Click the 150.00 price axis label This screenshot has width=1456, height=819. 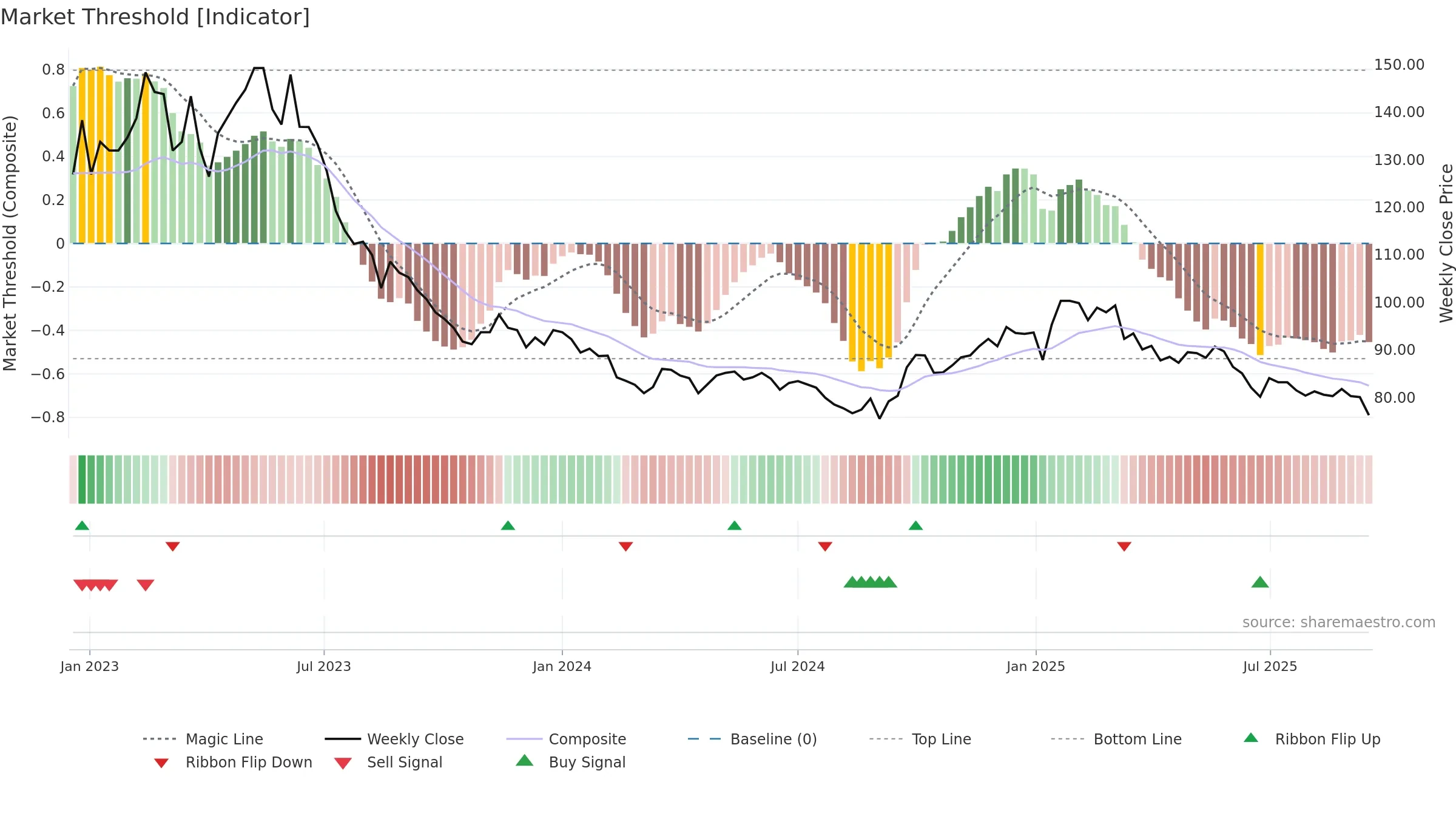(x=1399, y=64)
